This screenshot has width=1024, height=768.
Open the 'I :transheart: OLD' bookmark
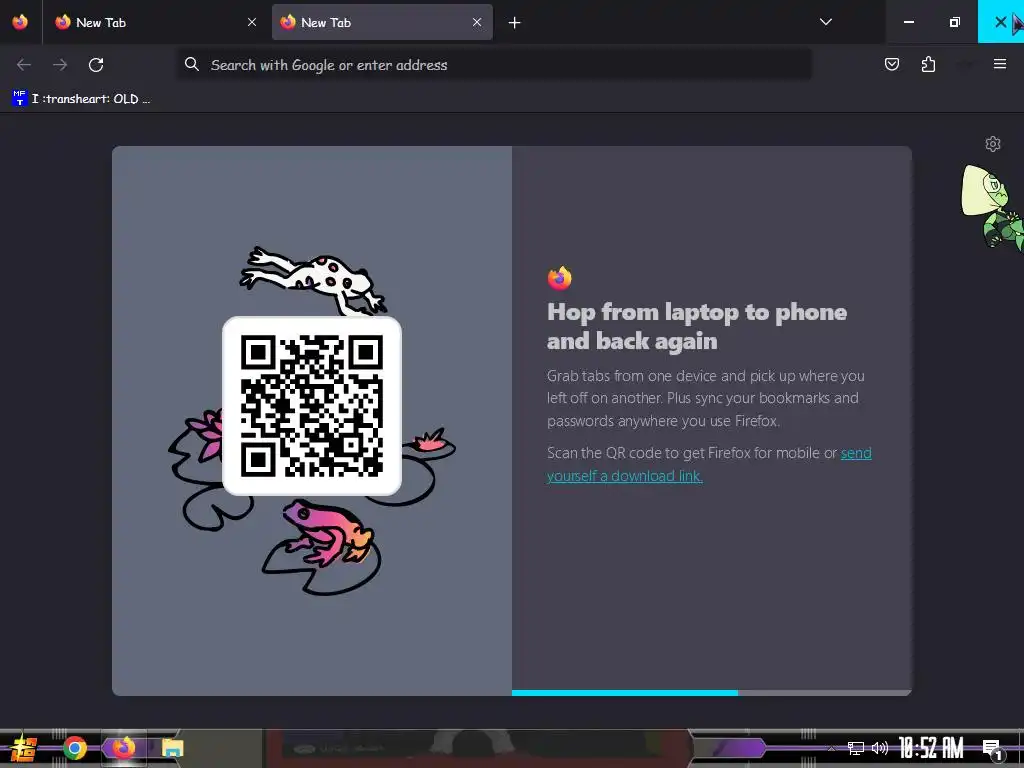point(81,99)
